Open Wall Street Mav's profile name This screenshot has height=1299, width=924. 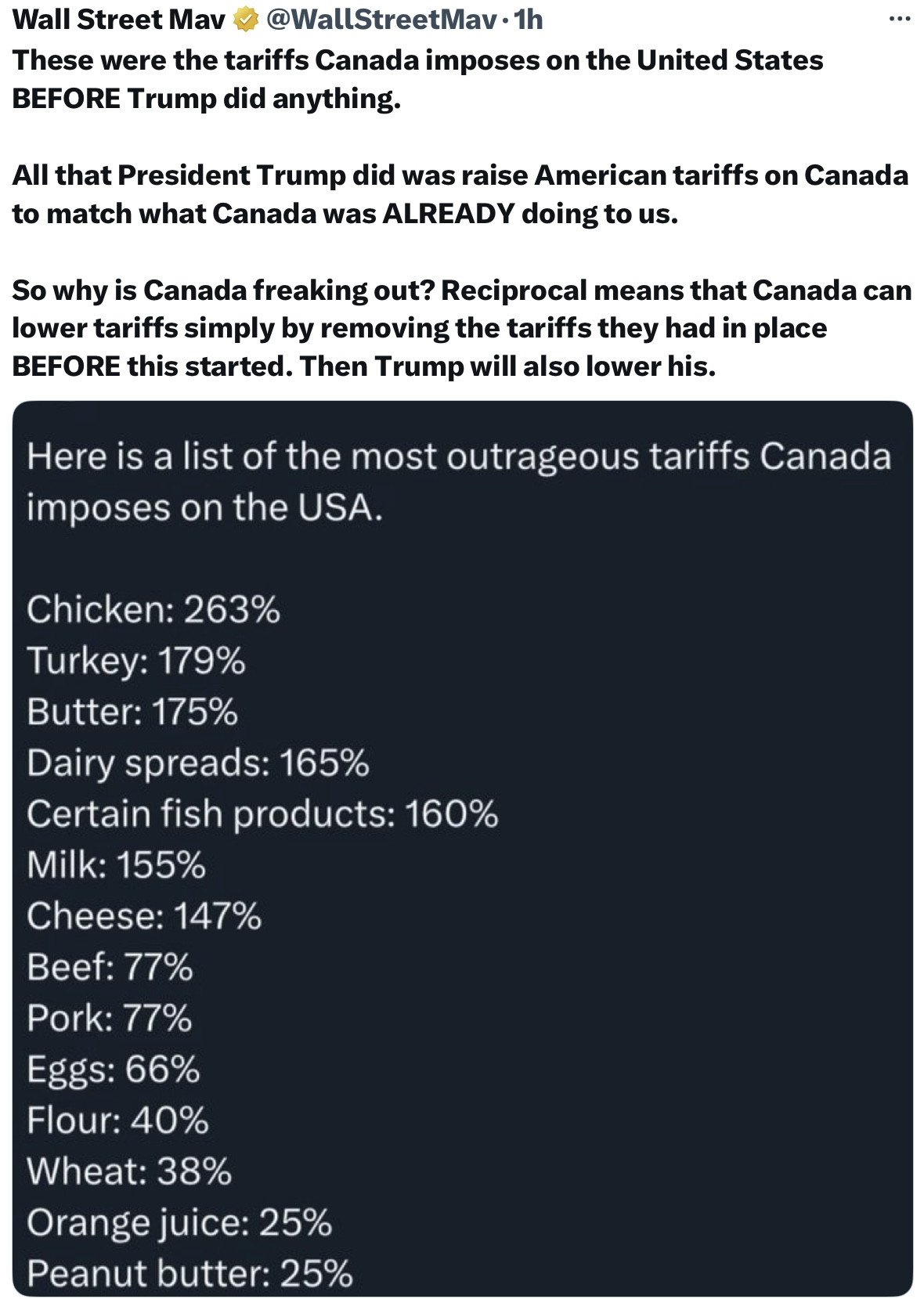(x=119, y=20)
